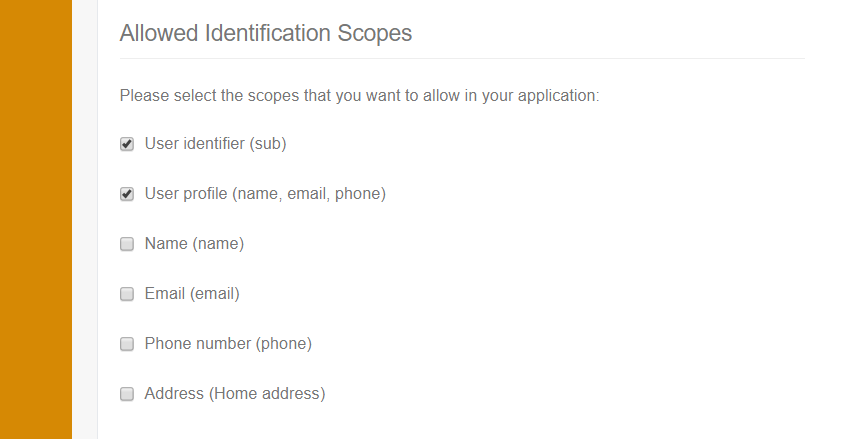Uncheck the User identifier (sub) checkbox
The height and width of the screenshot is (439, 848).
(127, 144)
